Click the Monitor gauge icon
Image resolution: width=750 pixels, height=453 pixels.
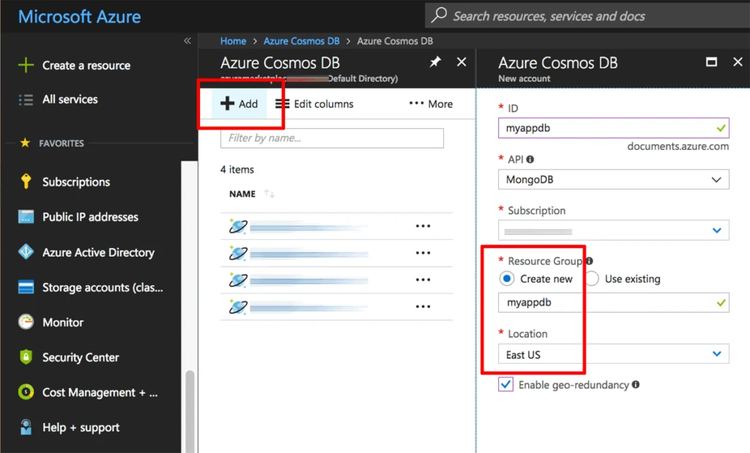coord(26,322)
